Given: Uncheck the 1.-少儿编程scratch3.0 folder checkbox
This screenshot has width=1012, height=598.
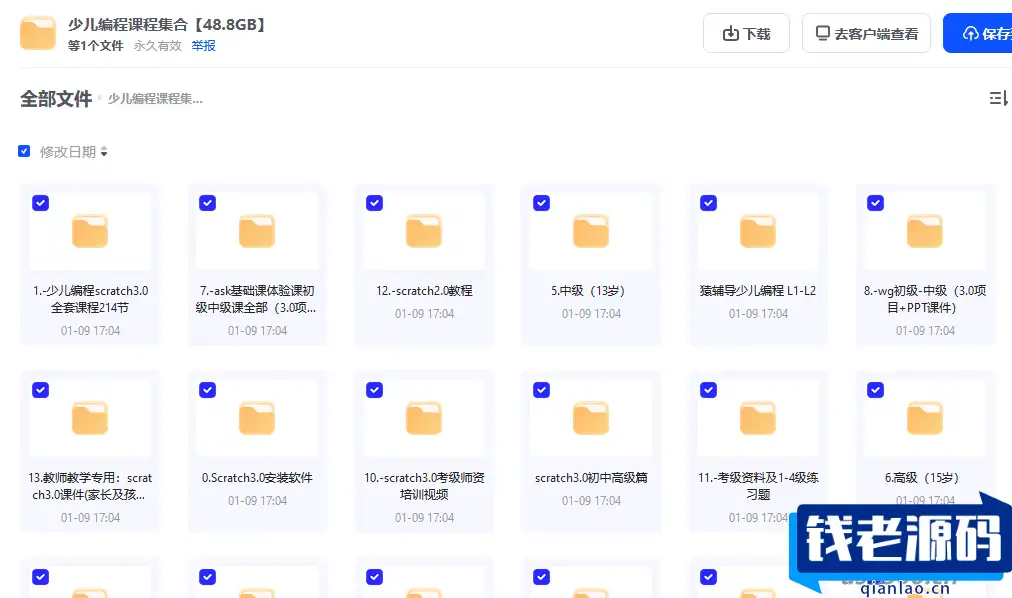Looking at the screenshot, I should (x=41, y=203).
